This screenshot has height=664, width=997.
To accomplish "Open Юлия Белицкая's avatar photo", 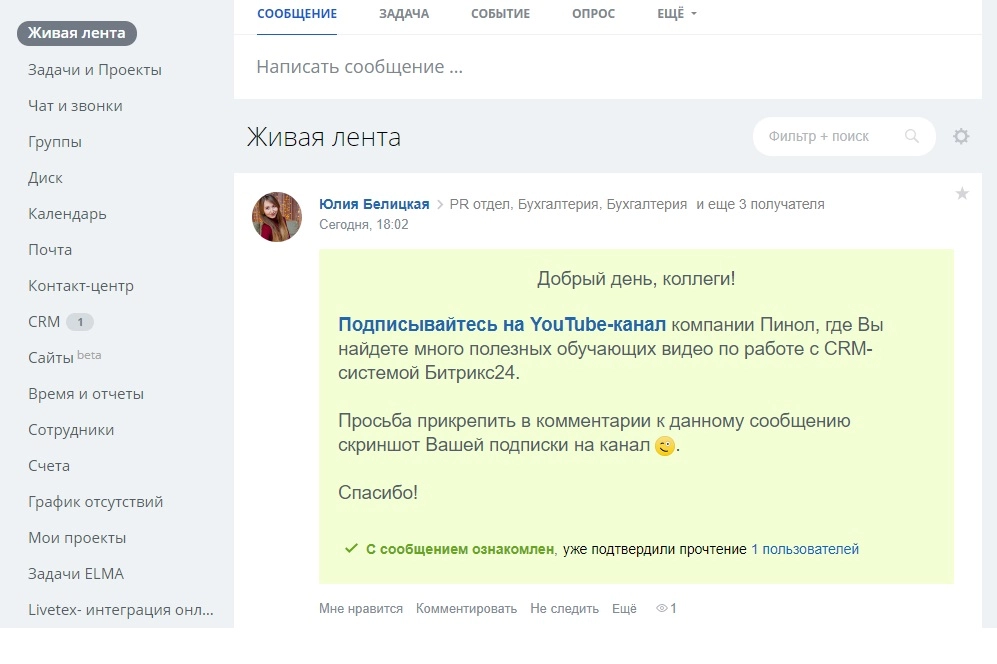I will click(x=277, y=217).
